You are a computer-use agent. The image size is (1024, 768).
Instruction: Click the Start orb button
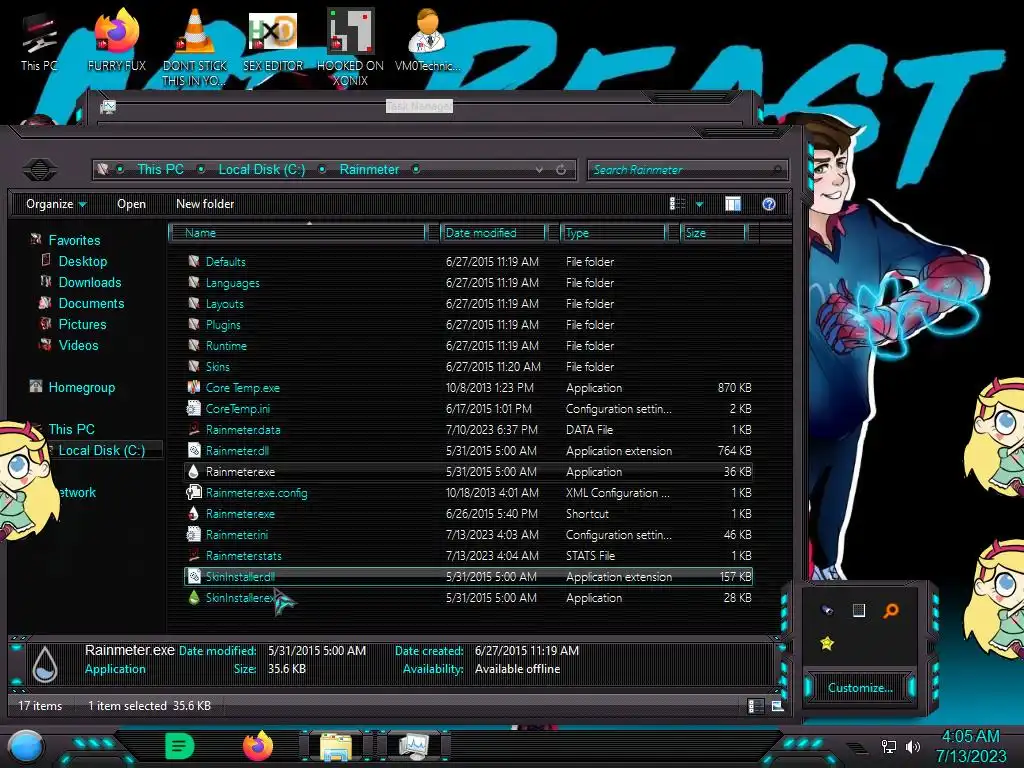click(26, 746)
